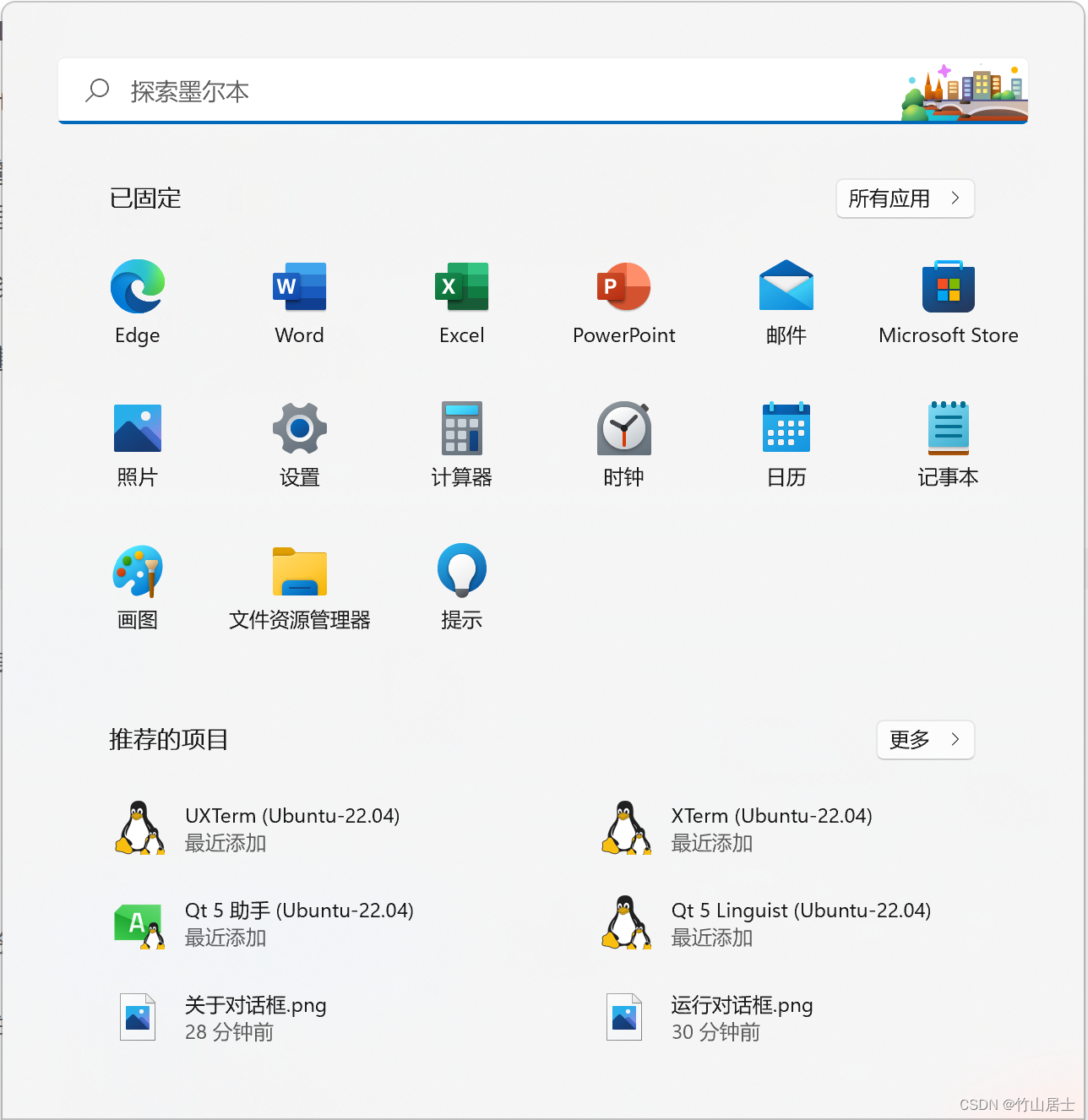Open the 邮件 mail app
Image resolution: width=1088 pixels, height=1120 pixels.
786,285
